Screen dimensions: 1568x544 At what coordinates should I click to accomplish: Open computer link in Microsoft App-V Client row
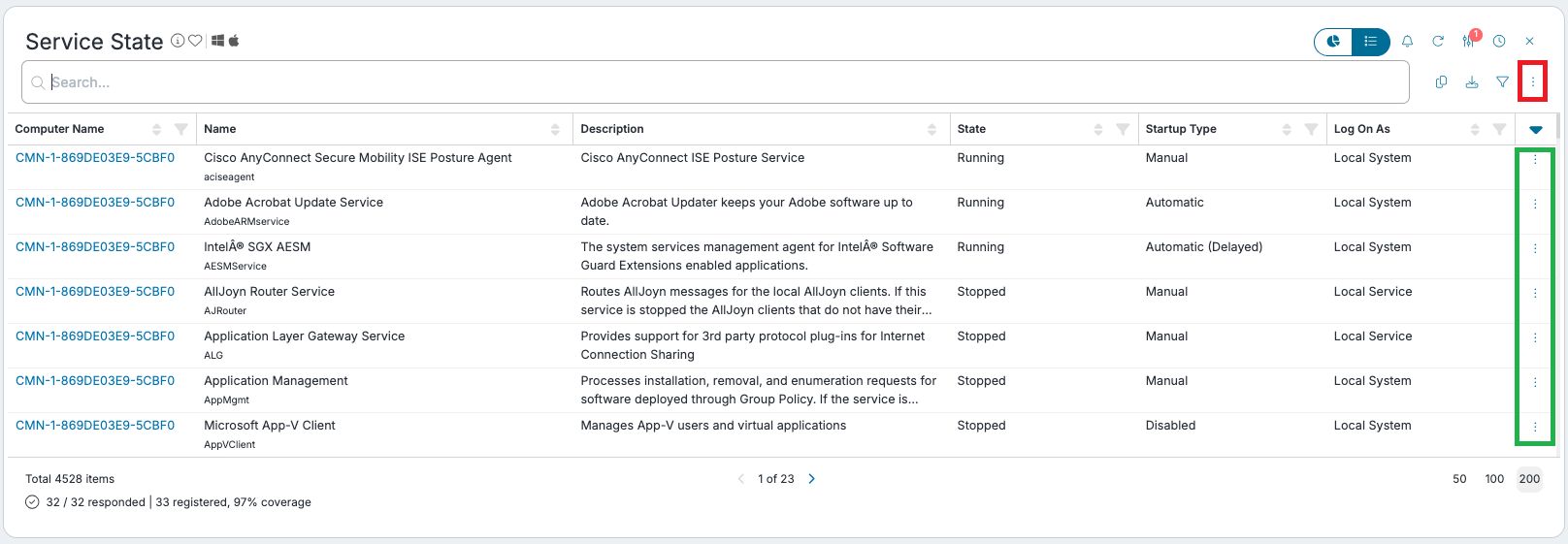click(x=95, y=426)
